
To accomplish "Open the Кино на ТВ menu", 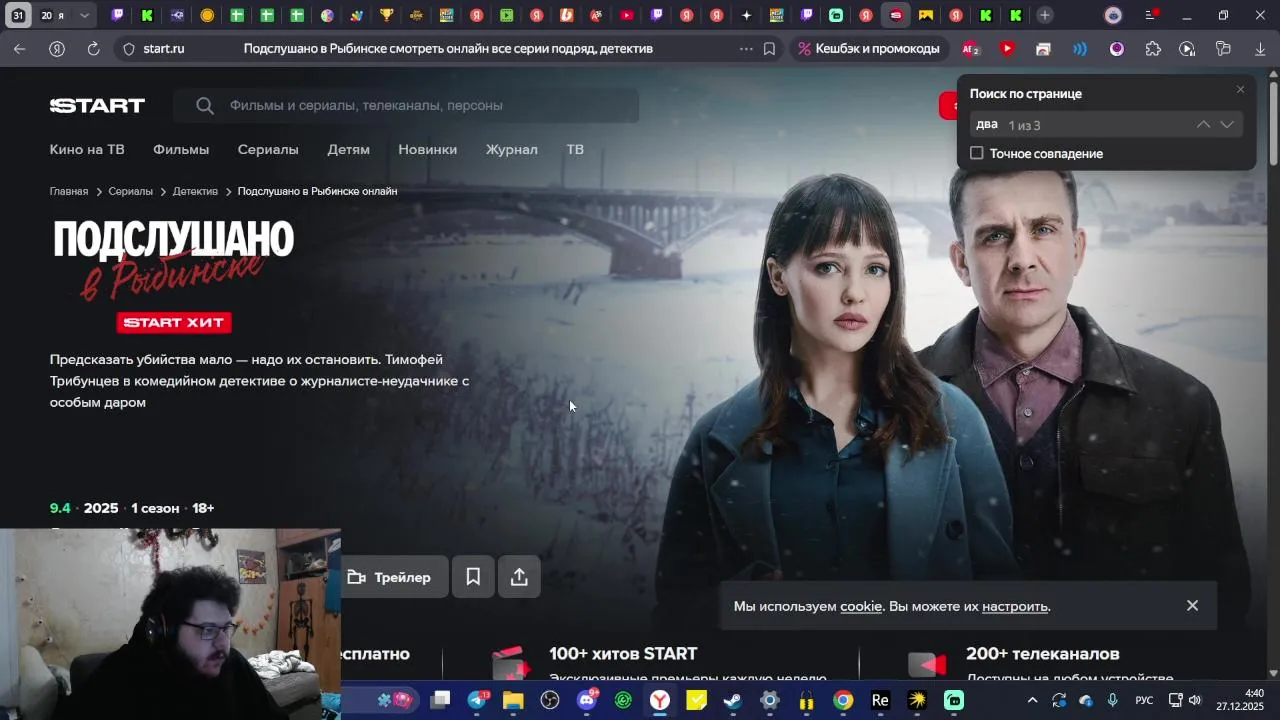I will tap(87, 149).
